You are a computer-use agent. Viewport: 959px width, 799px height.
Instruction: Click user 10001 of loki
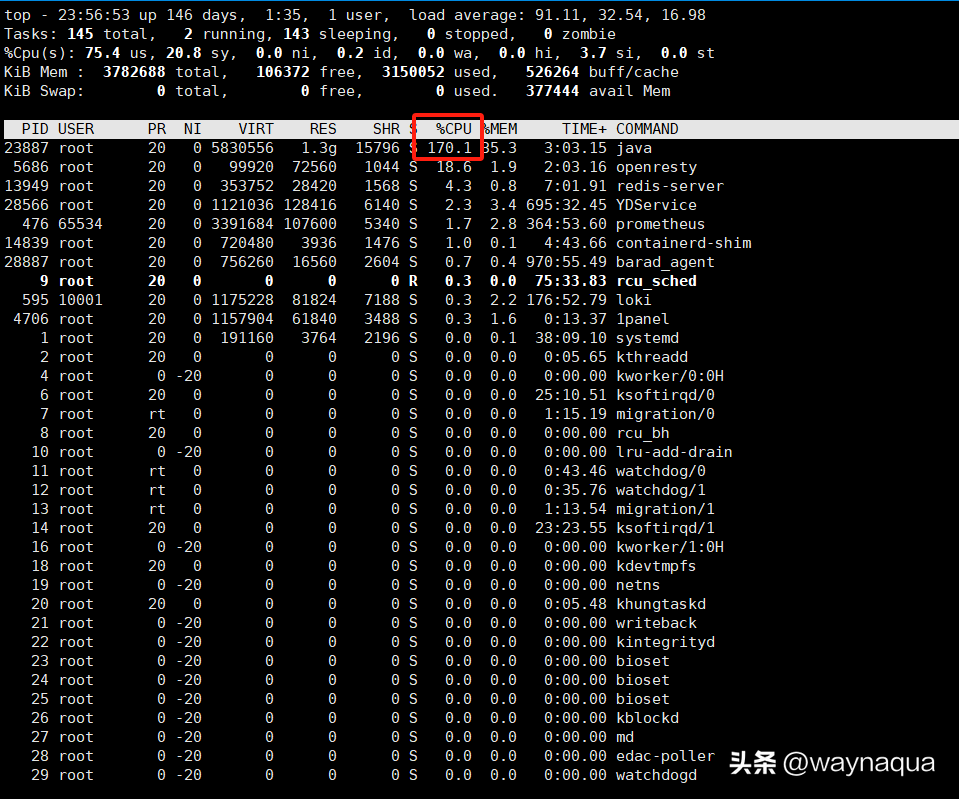point(80,300)
